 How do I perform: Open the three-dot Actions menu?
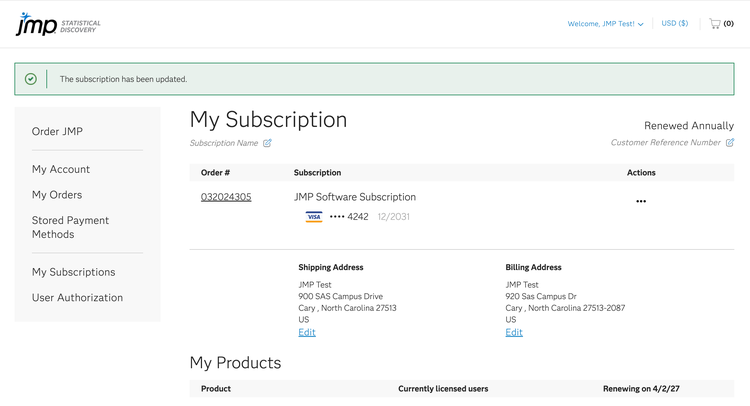point(641,201)
